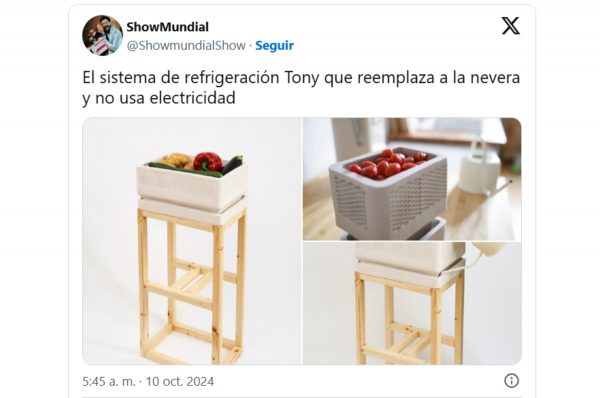
Task: Click the tweet text about the Tony refrigeration system
Action: click(301, 88)
